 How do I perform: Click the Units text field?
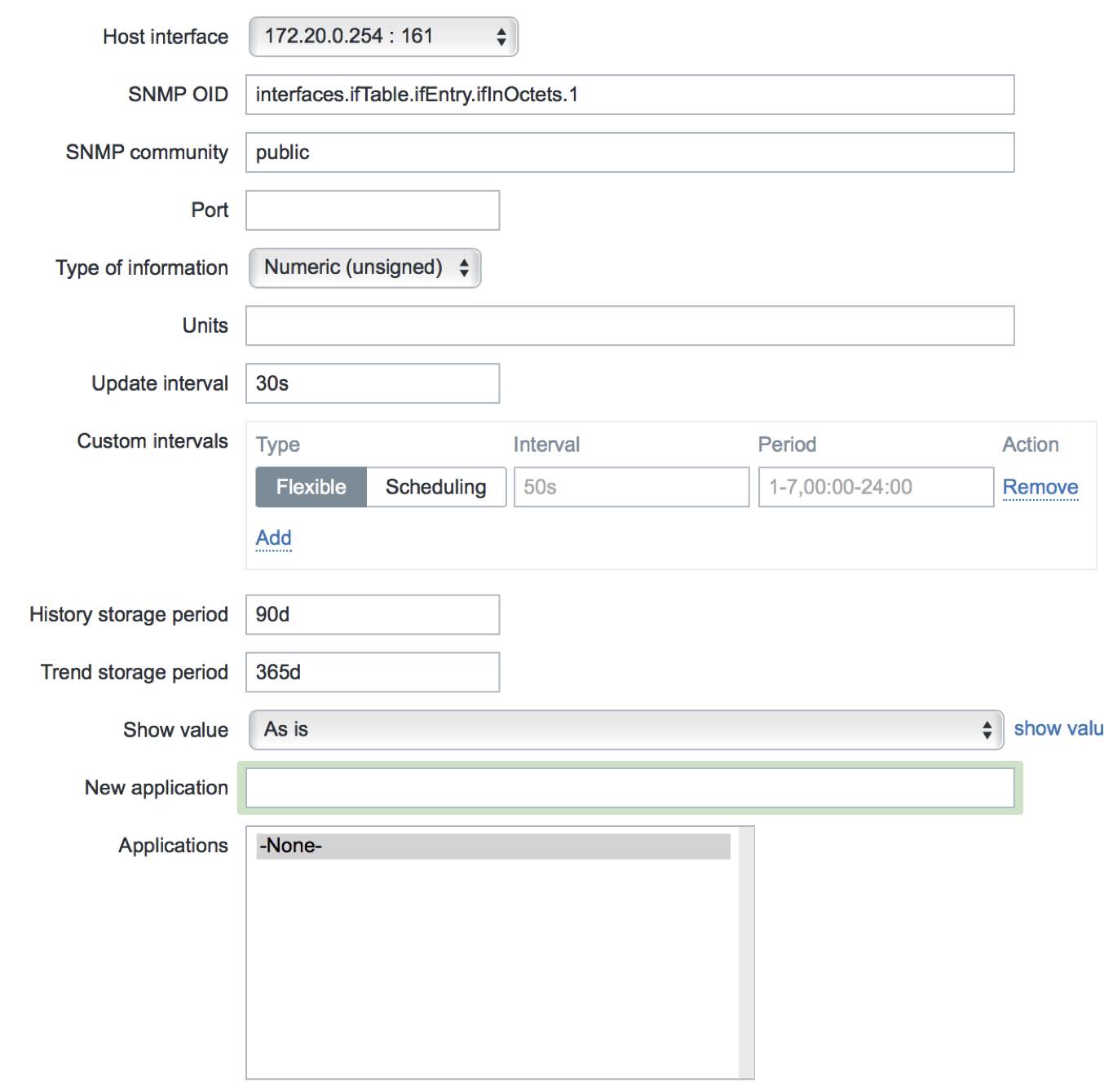click(x=629, y=325)
